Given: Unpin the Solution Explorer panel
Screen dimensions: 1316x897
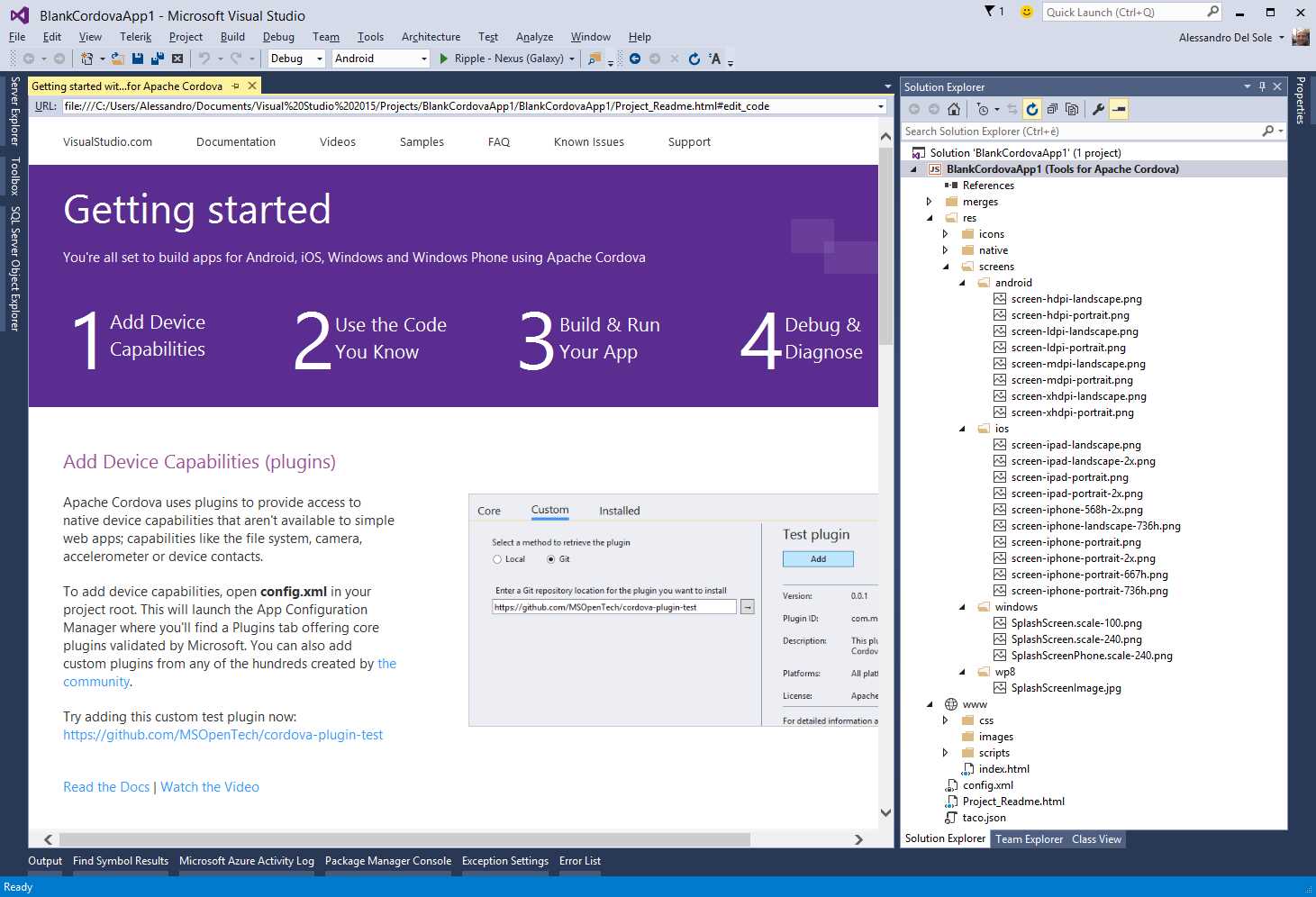Looking at the screenshot, I should [x=1262, y=86].
